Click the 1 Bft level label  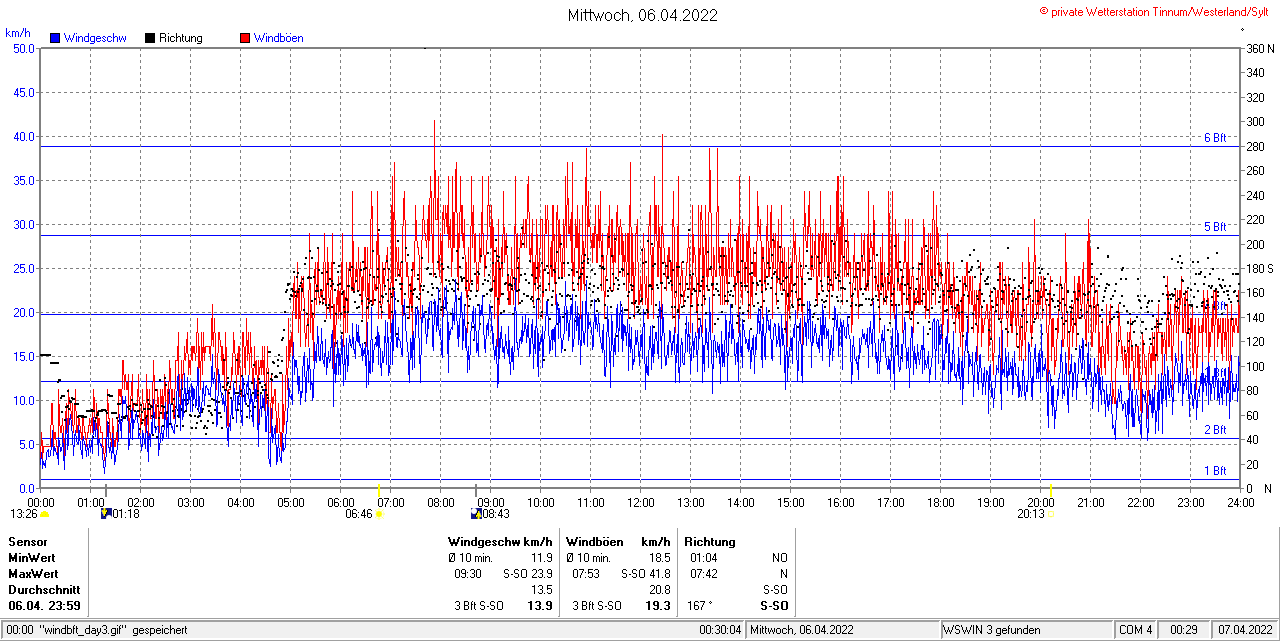click(x=1215, y=471)
